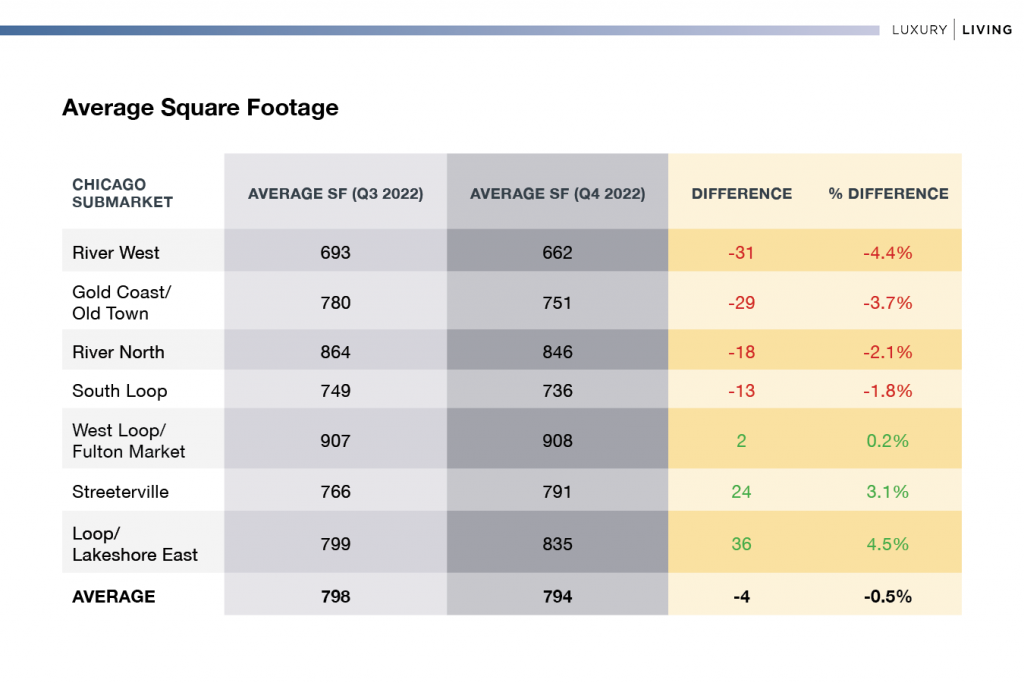Image resolution: width=1024 pixels, height=683 pixels.
Task: Click the 4.5% cell
Action: [888, 544]
